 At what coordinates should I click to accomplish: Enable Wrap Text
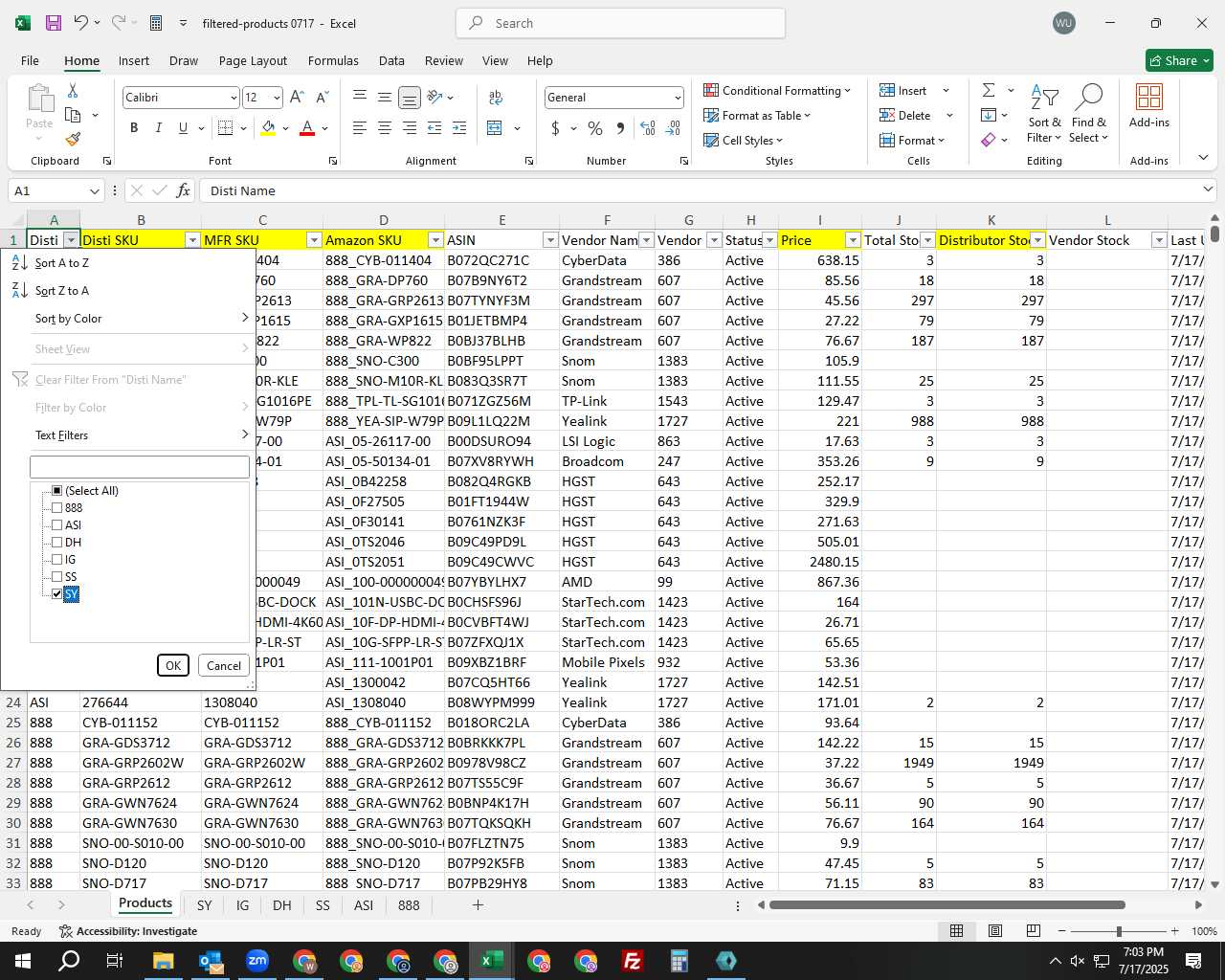496,97
